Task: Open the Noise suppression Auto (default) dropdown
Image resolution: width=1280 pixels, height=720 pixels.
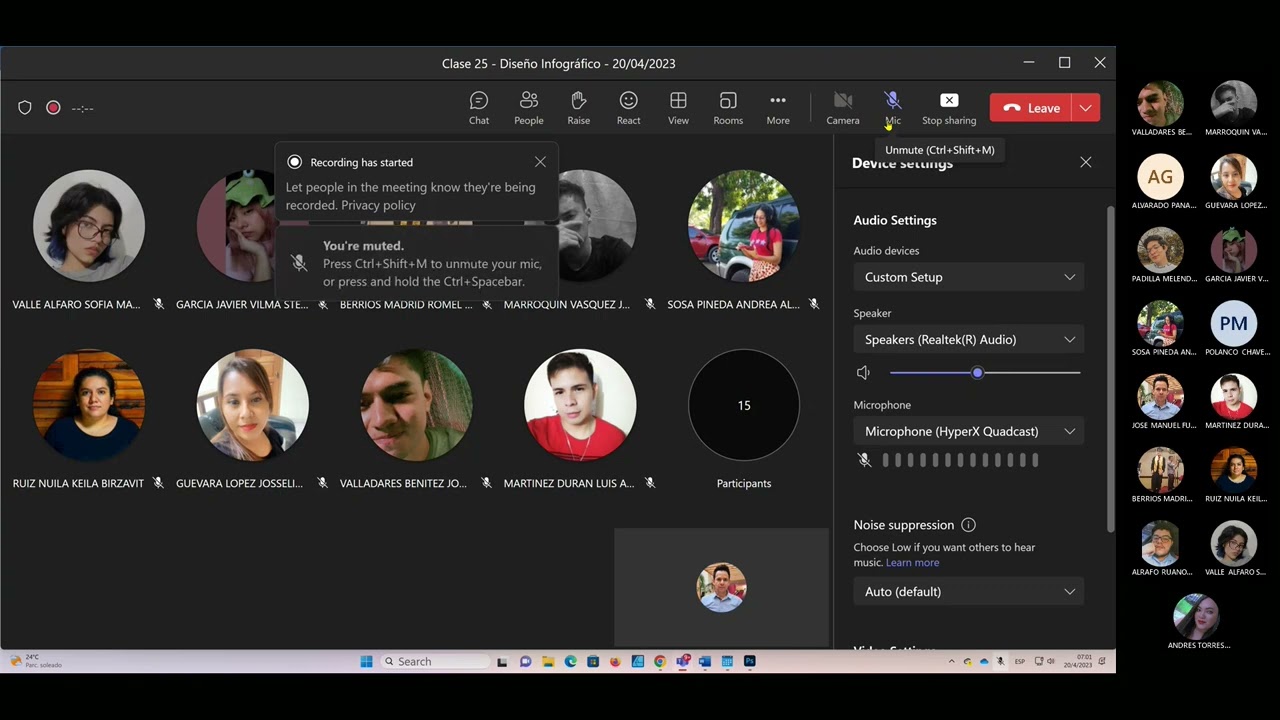Action: (x=969, y=592)
